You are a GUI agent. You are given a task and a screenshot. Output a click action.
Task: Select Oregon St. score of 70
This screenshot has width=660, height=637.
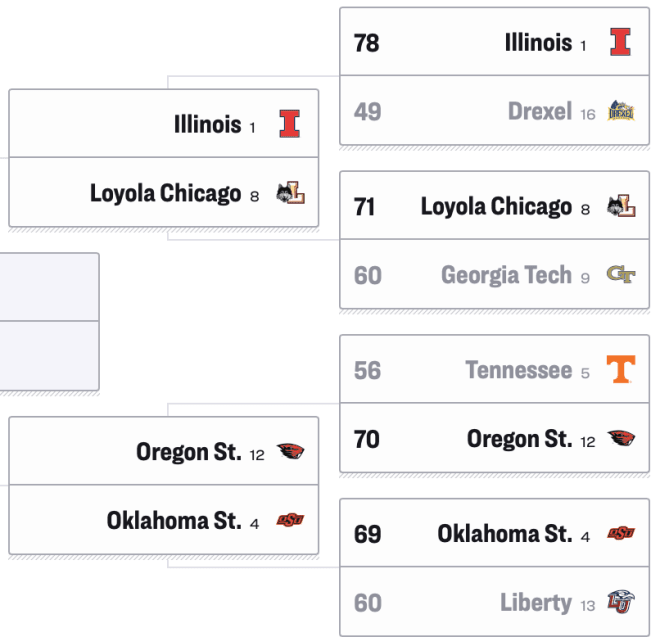(x=366, y=439)
